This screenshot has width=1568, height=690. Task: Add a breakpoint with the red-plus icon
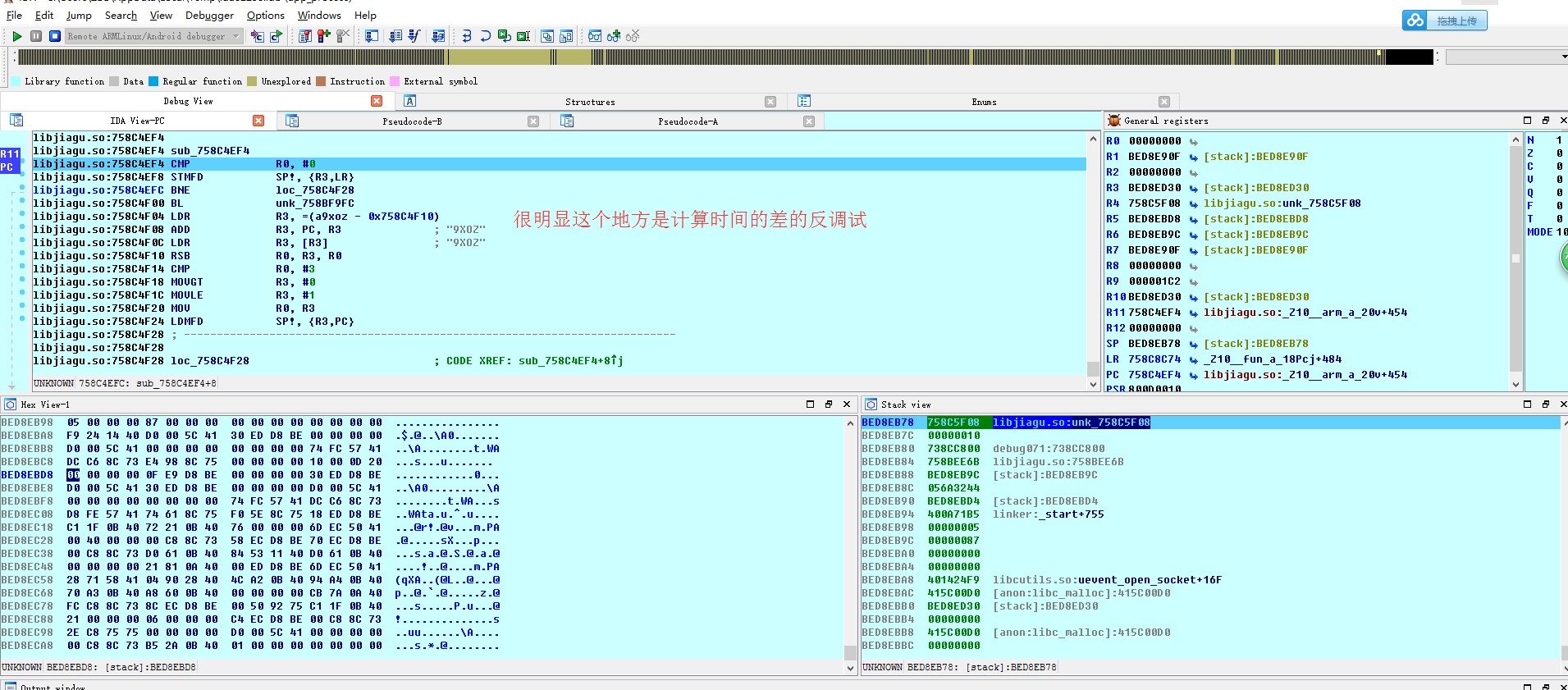[x=324, y=36]
